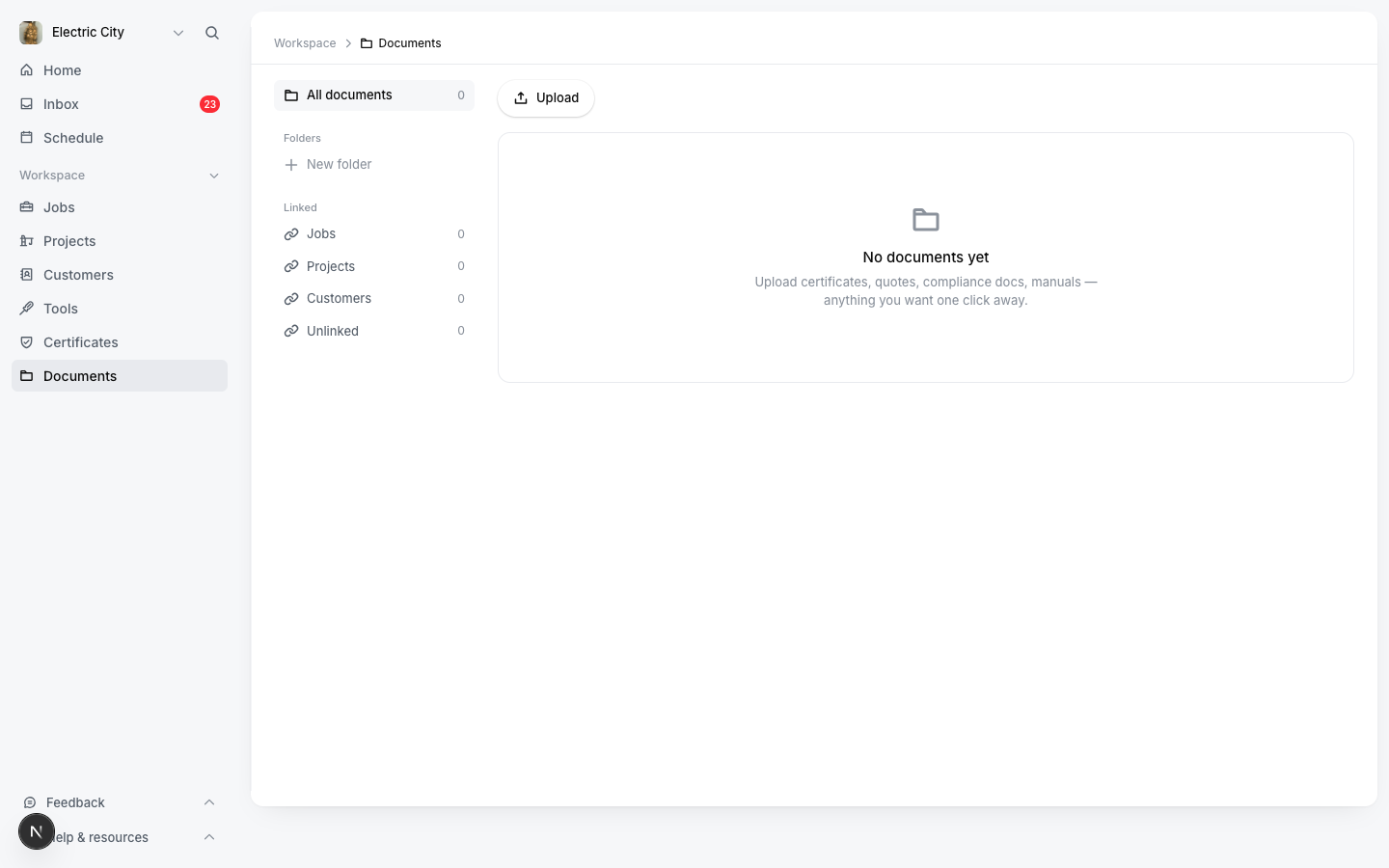Open Jobs in the sidebar navigation
Viewport: 1389px width, 868px height.
tap(120, 207)
